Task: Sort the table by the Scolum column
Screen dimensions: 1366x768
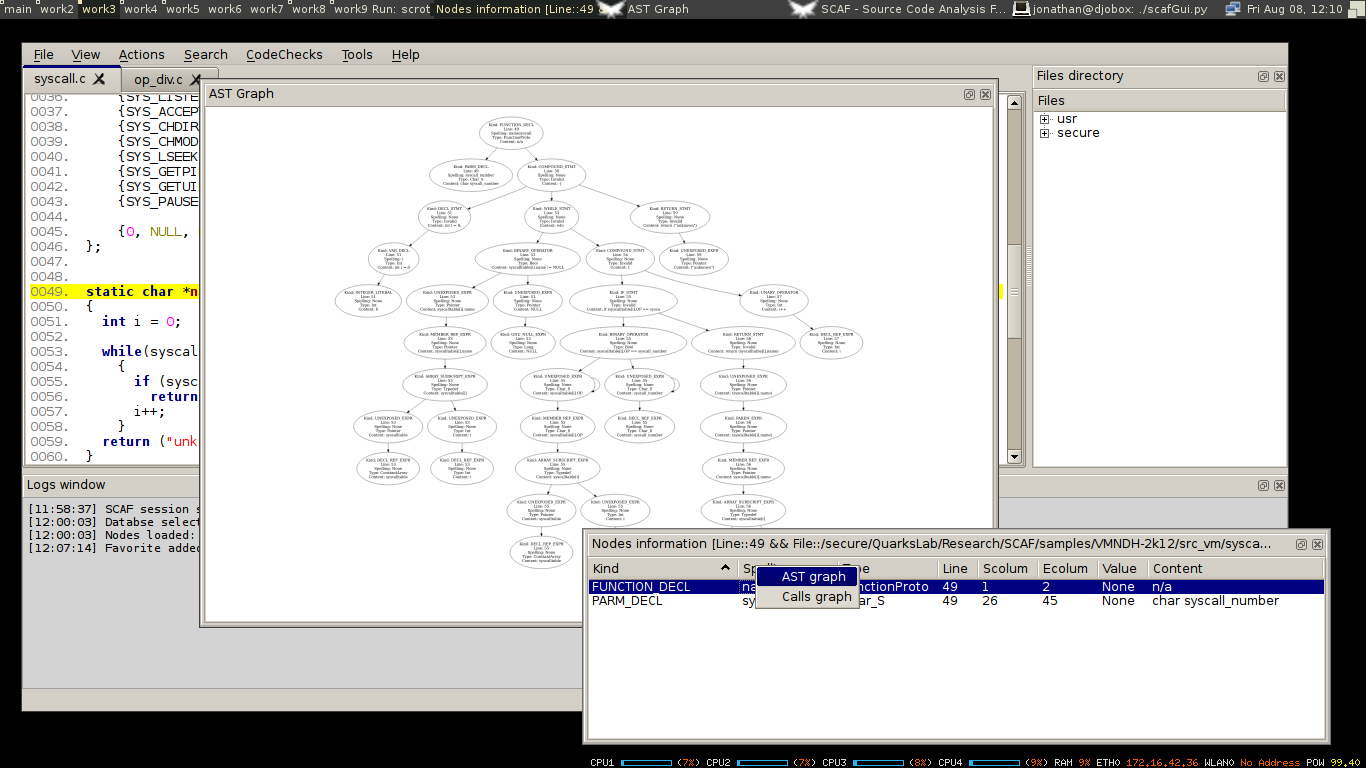Action: 1006,568
